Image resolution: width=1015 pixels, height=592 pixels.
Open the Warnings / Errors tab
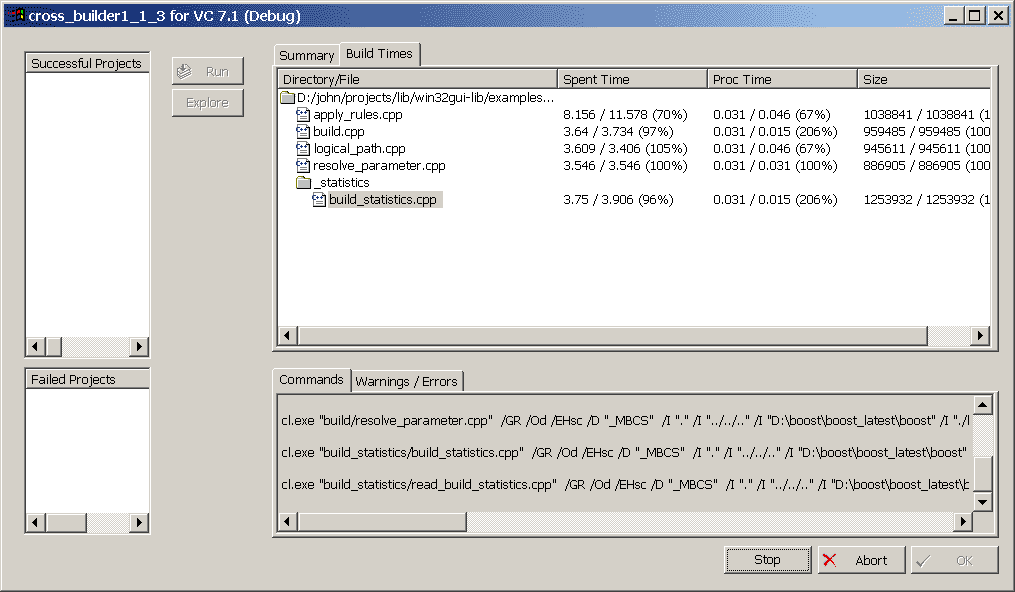406,381
